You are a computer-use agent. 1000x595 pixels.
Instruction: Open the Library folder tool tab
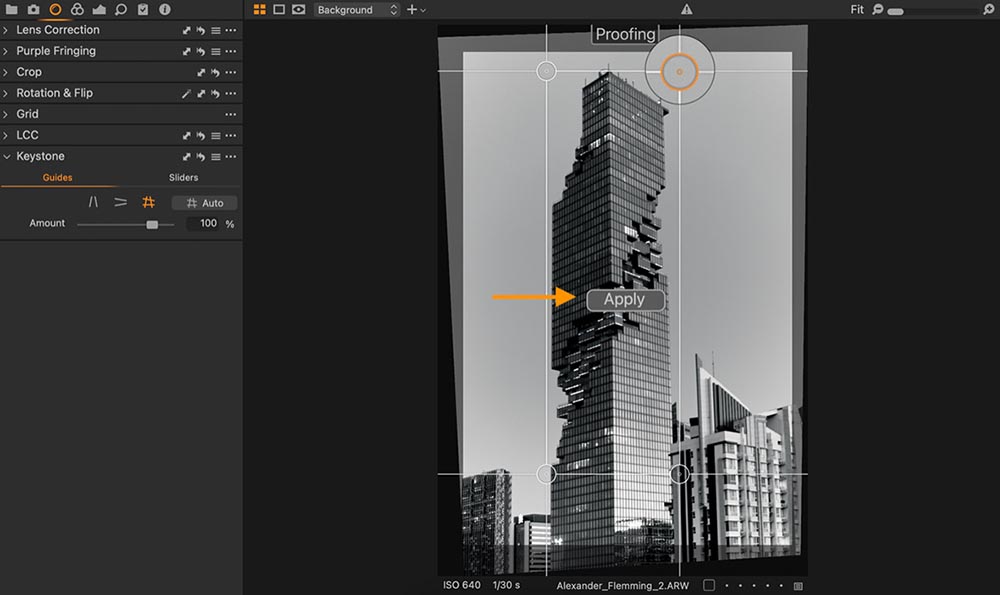[x=11, y=10]
